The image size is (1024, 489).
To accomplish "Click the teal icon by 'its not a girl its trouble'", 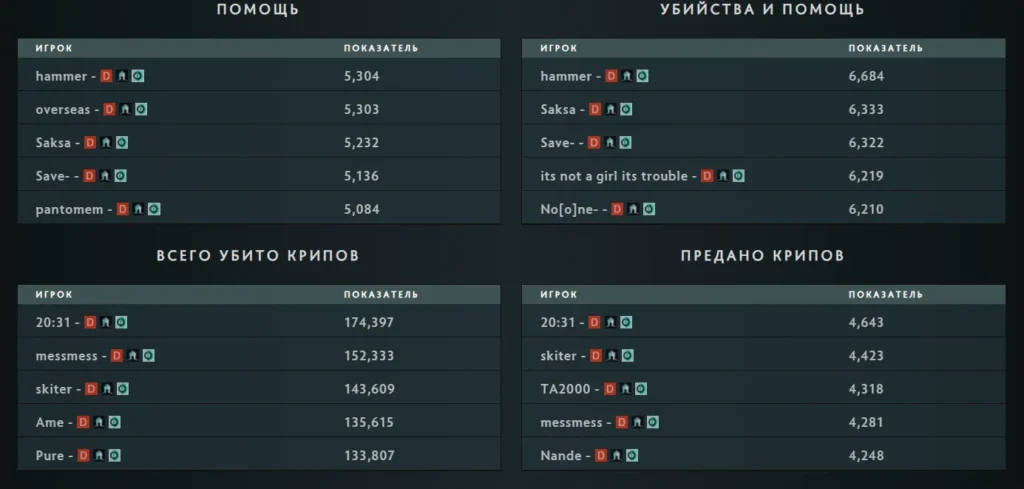I will tap(738, 176).
